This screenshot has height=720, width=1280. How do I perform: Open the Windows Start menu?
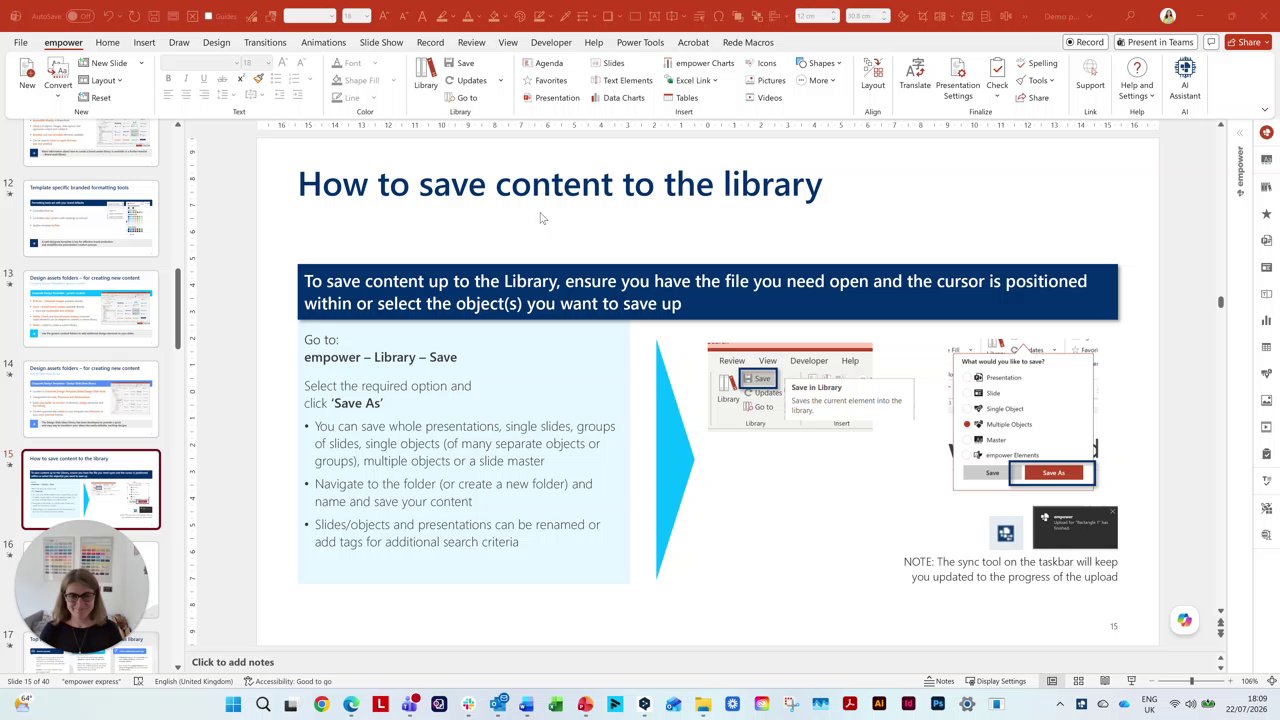click(233, 705)
